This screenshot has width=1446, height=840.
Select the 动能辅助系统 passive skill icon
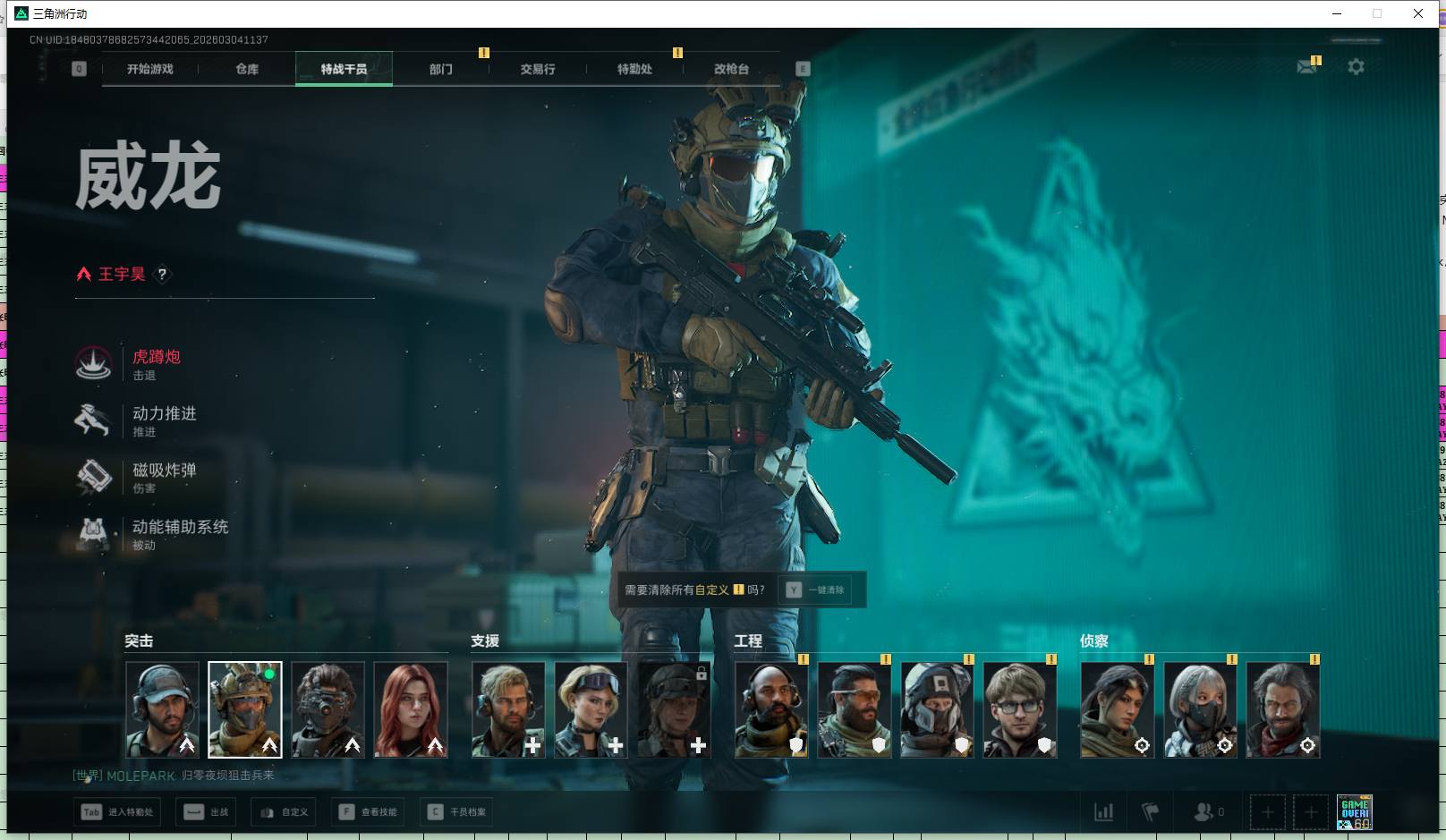93,534
